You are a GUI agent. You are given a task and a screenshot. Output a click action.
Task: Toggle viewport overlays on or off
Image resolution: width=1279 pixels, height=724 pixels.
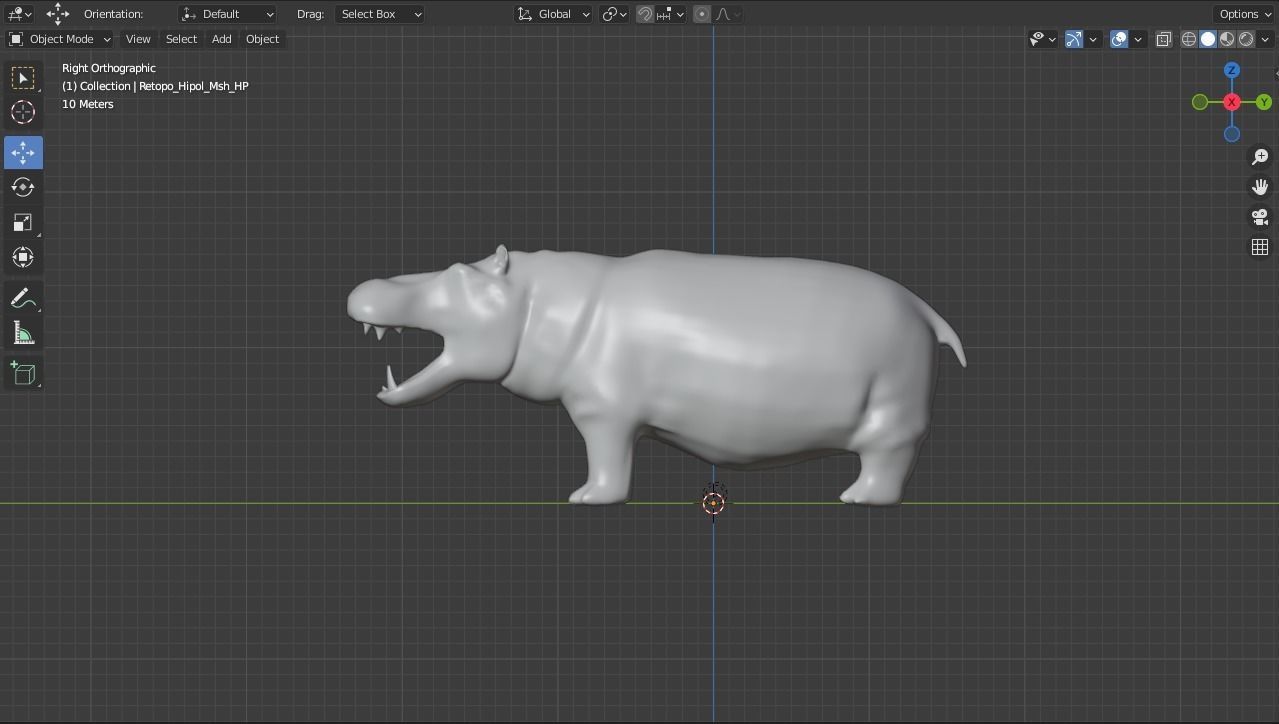coord(1119,39)
